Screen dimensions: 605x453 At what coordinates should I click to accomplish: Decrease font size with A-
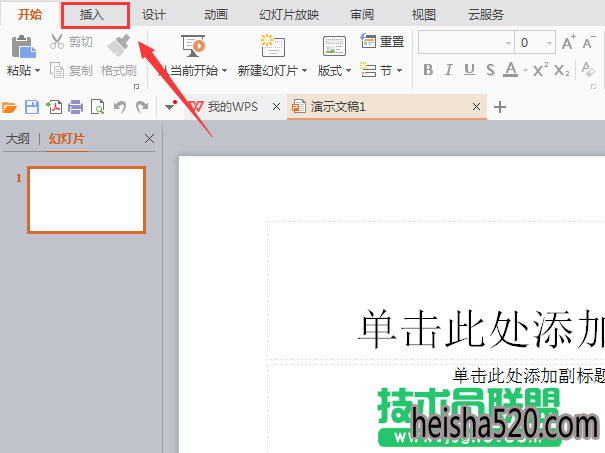[x=588, y=42]
